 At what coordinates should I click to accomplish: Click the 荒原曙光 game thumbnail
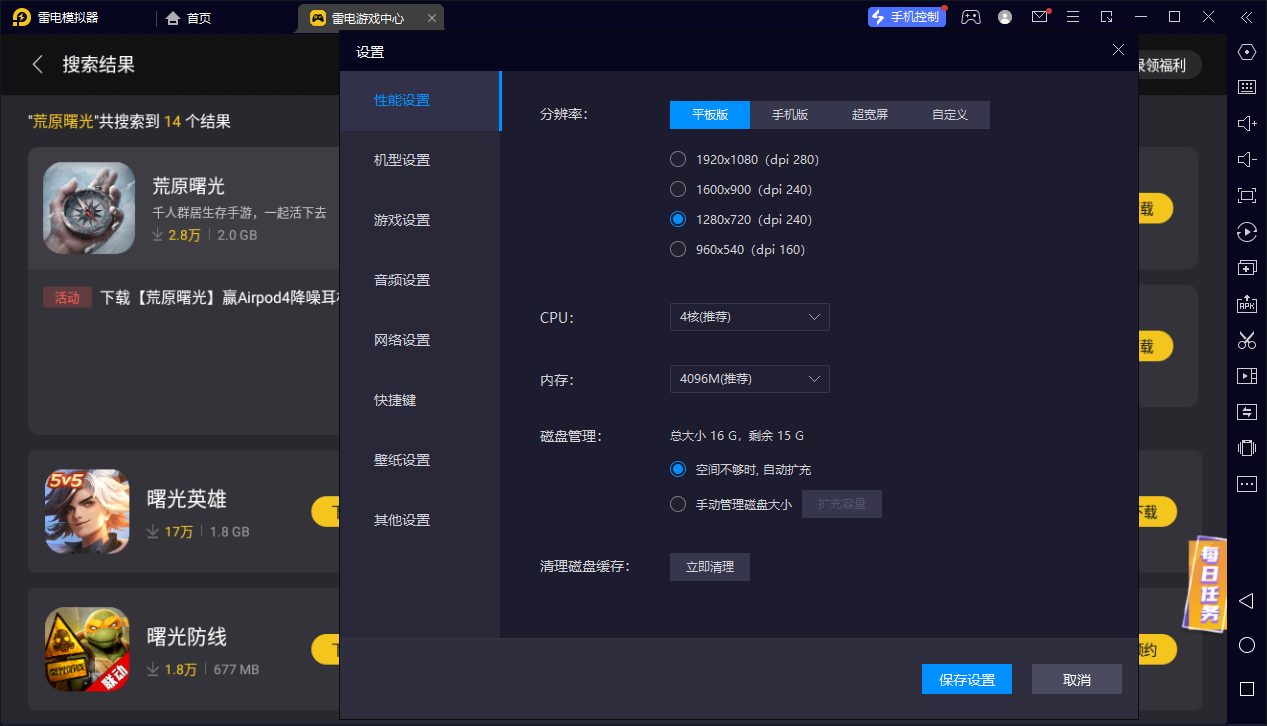click(x=88, y=208)
